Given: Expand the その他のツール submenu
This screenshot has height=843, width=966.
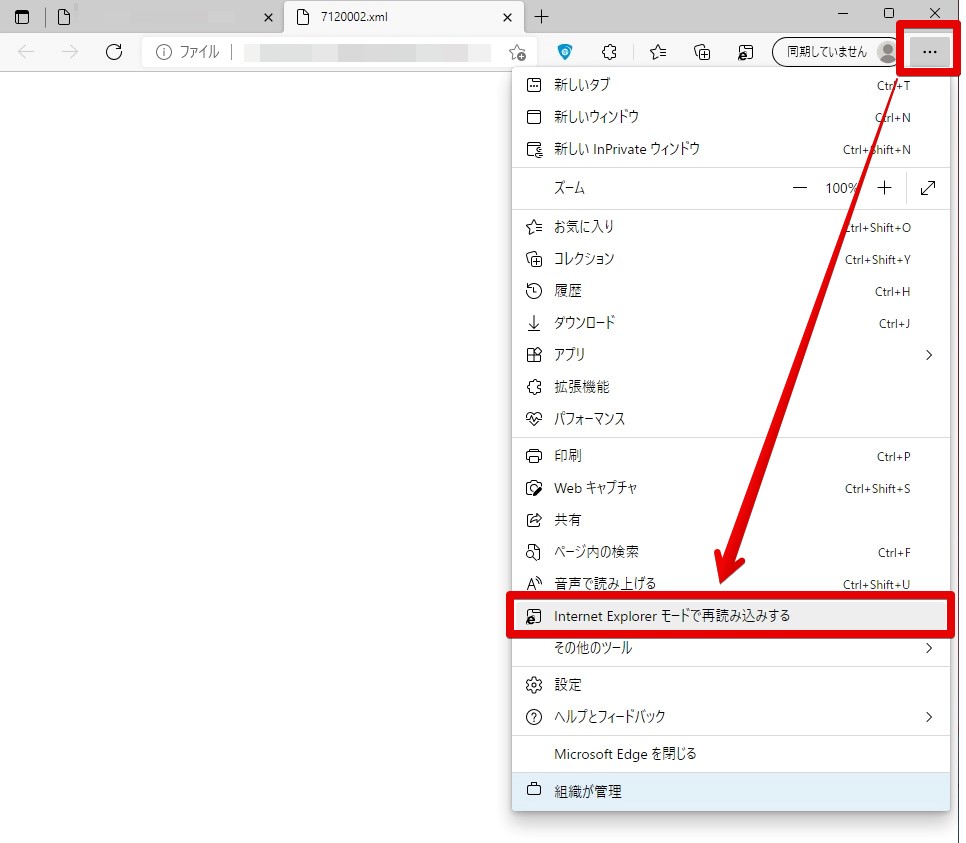Looking at the screenshot, I should [731, 648].
